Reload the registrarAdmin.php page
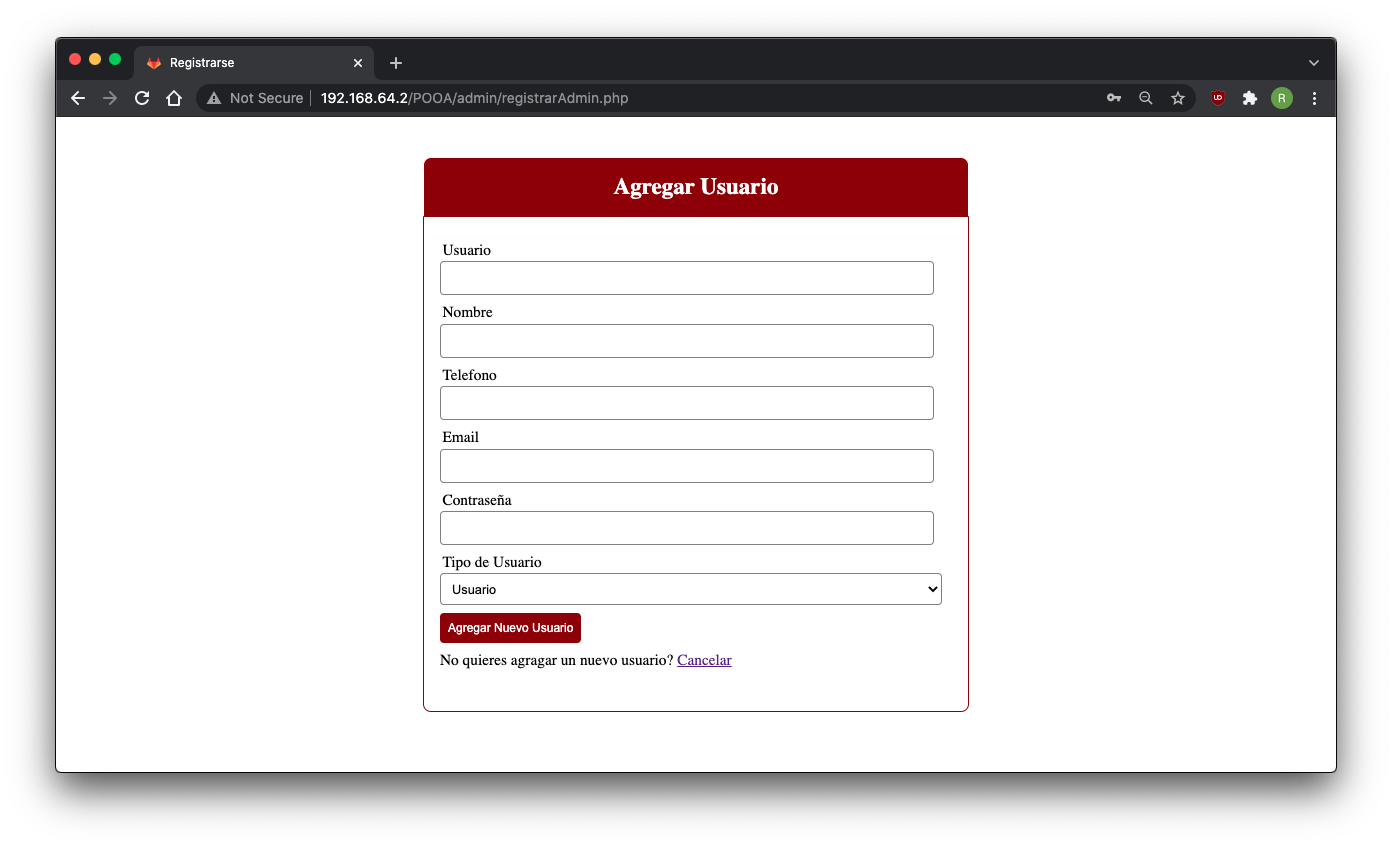 click(141, 97)
